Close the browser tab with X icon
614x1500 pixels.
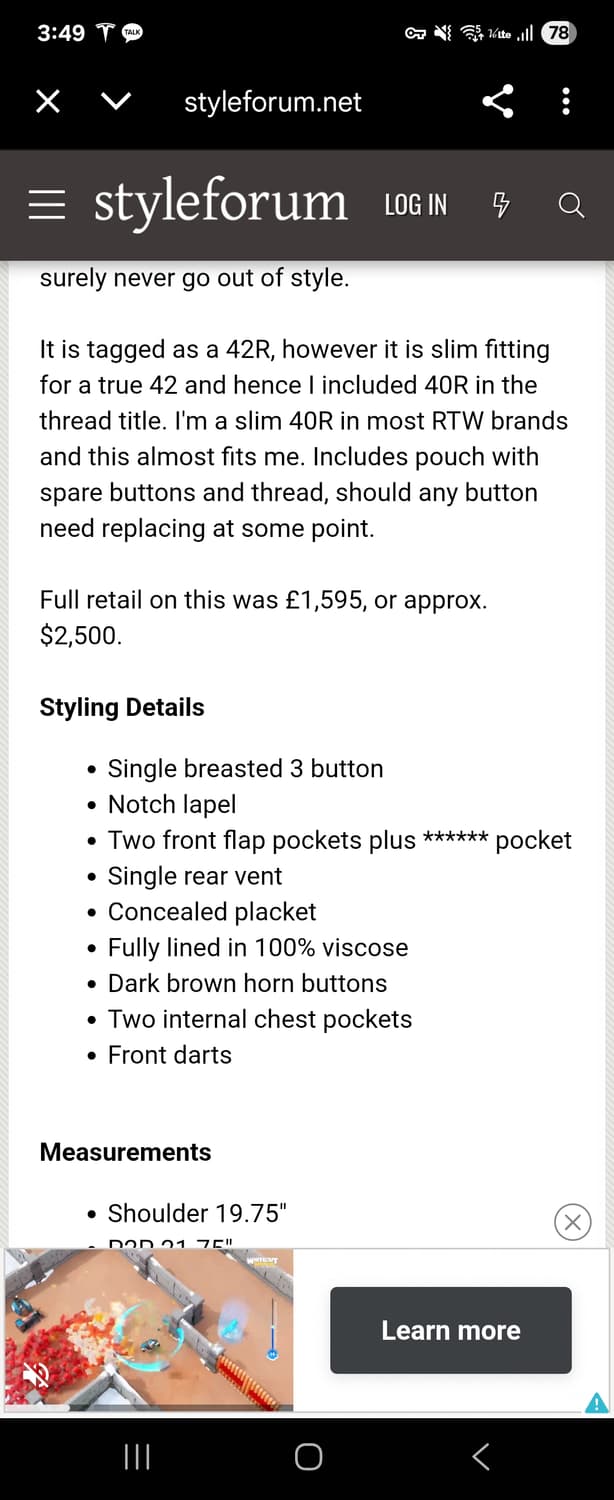(x=48, y=101)
